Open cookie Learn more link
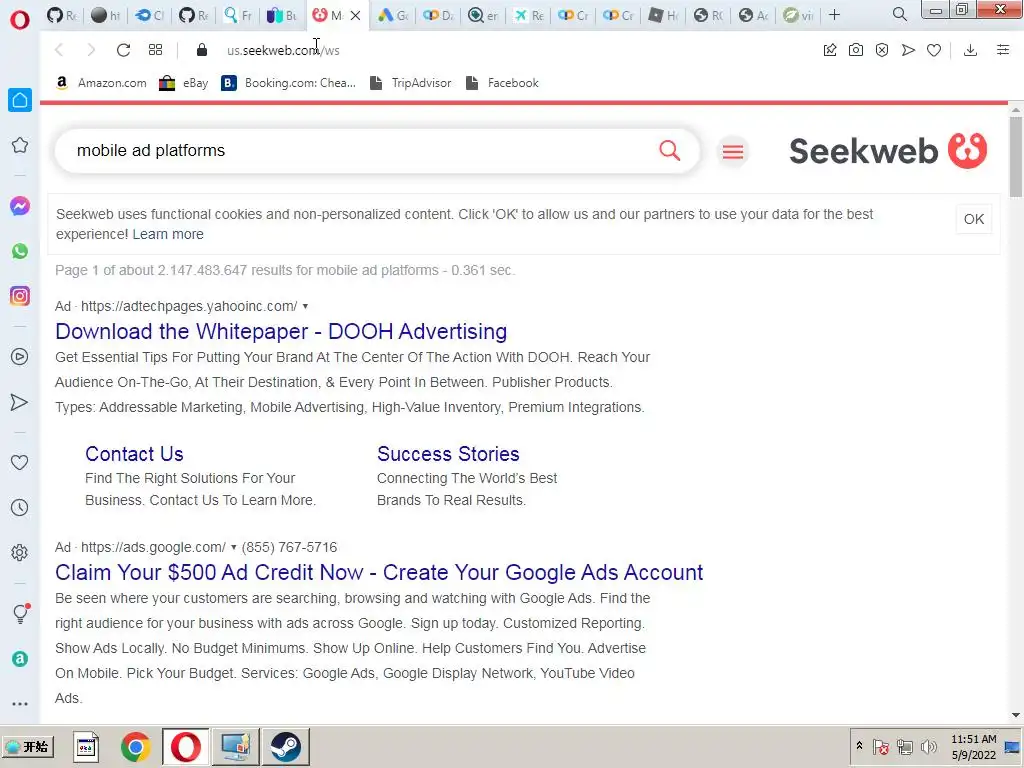The height and width of the screenshot is (768, 1024). [168, 234]
